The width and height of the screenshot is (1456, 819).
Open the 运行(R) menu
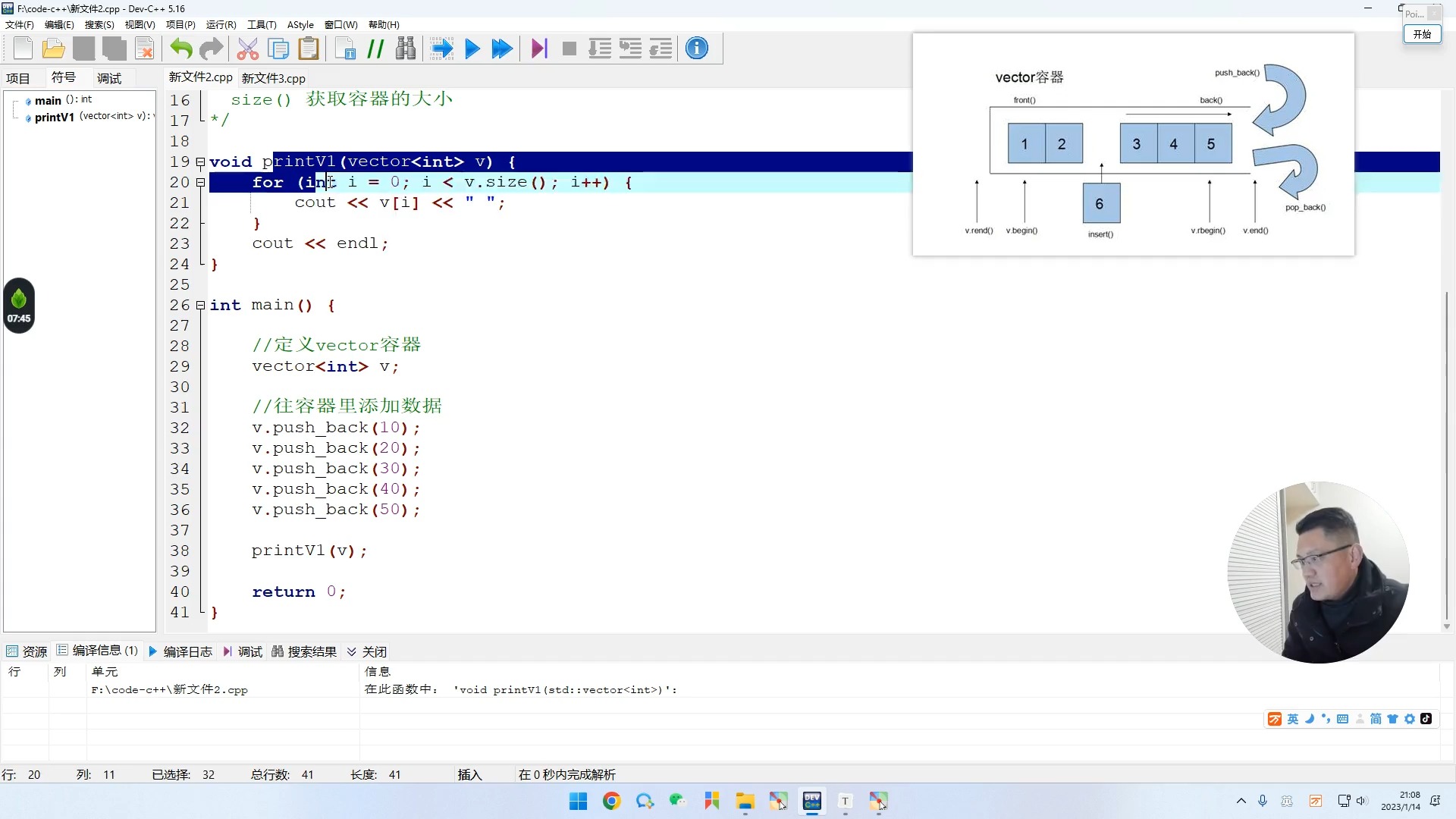click(221, 25)
